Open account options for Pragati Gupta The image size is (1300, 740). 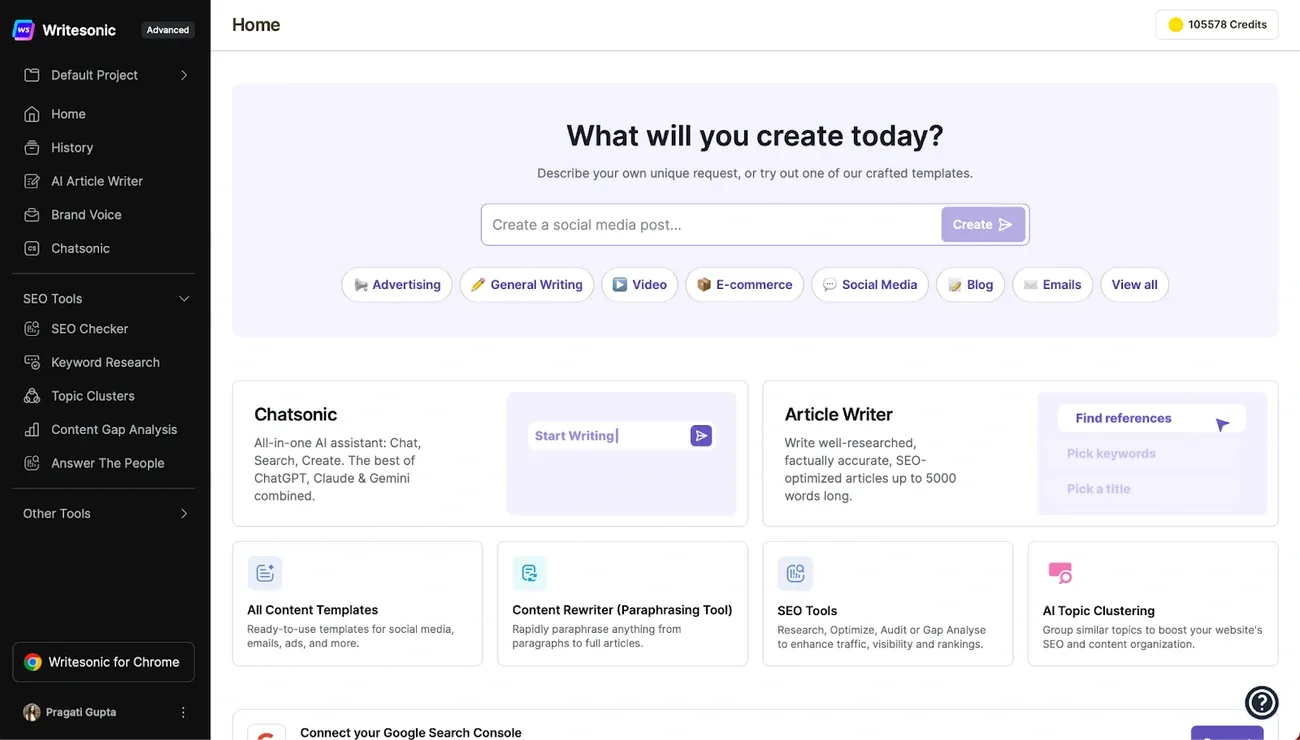(x=183, y=712)
